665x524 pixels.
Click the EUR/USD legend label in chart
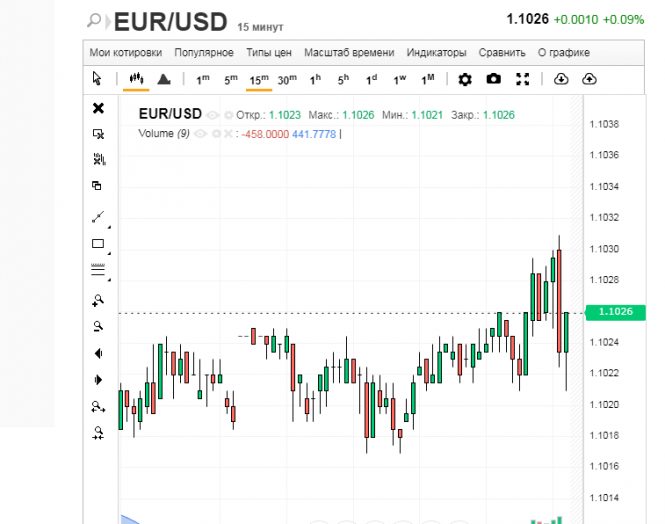170,114
